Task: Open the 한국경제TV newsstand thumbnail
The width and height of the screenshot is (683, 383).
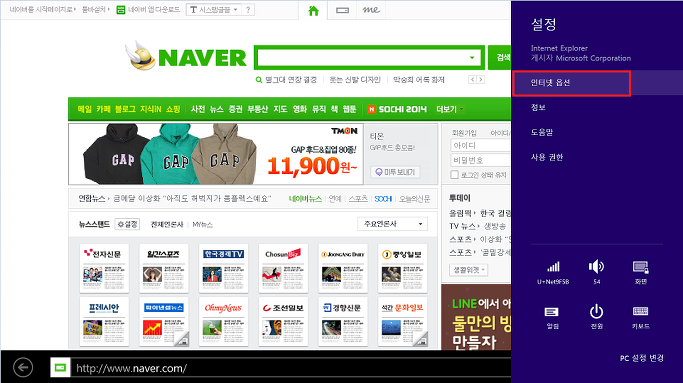Action: (x=223, y=268)
